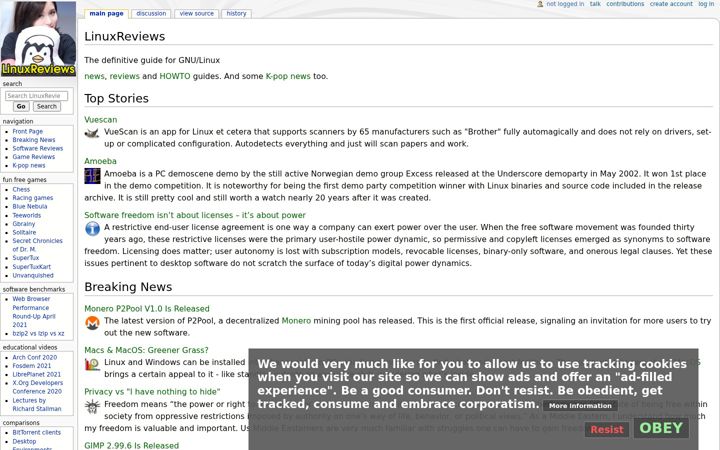Open Web Browser Performance Round-Up April 2021
Viewport: 720px width, 450px height.
coord(34,311)
